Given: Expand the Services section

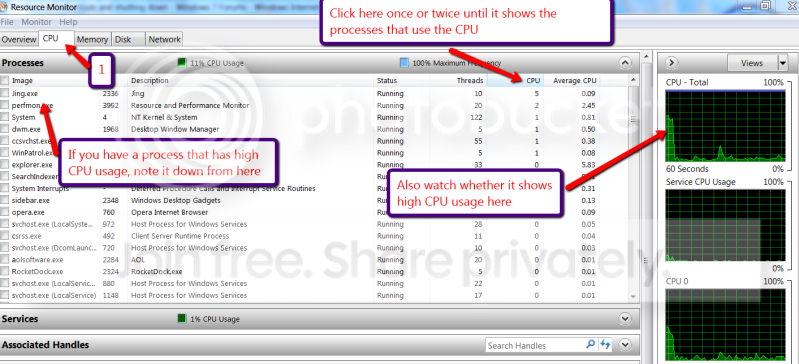Looking at the screenshot, I should [624, 319].
